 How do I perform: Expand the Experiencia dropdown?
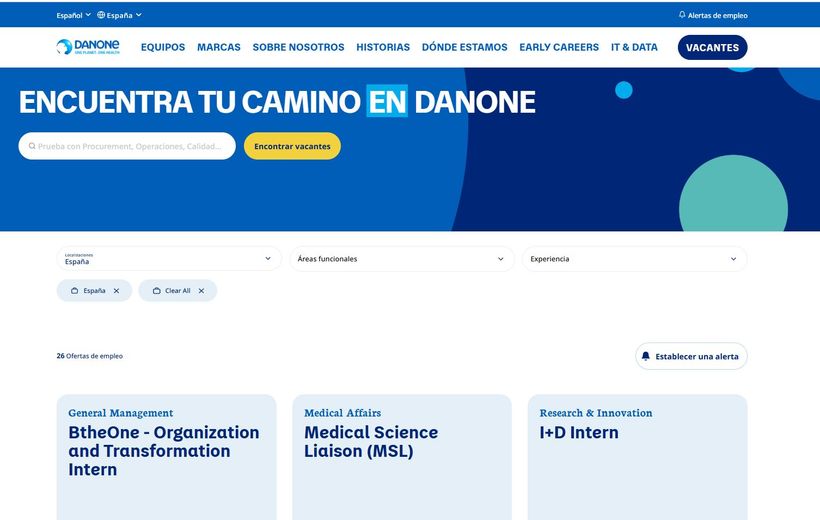(634, 258)
